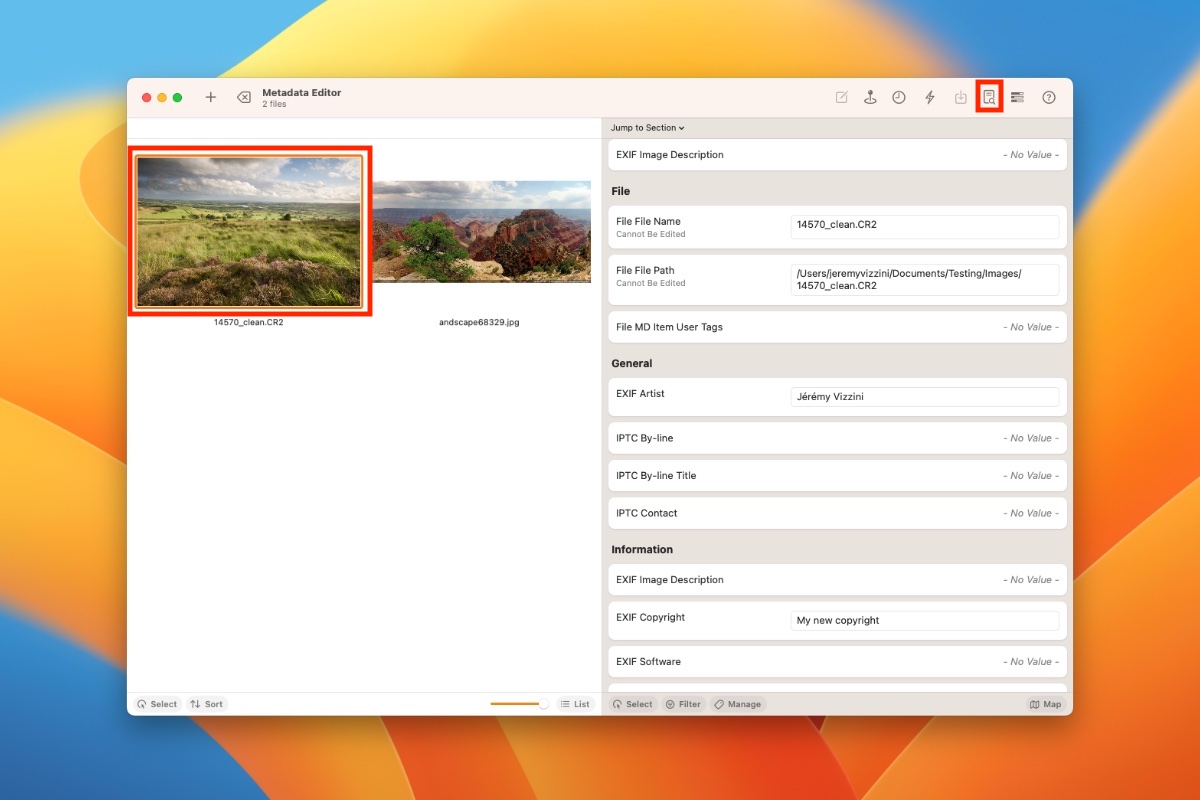This screenshot has height=800, width=1200.
Task: Click the File File Name field
Action: coord(924,227)
